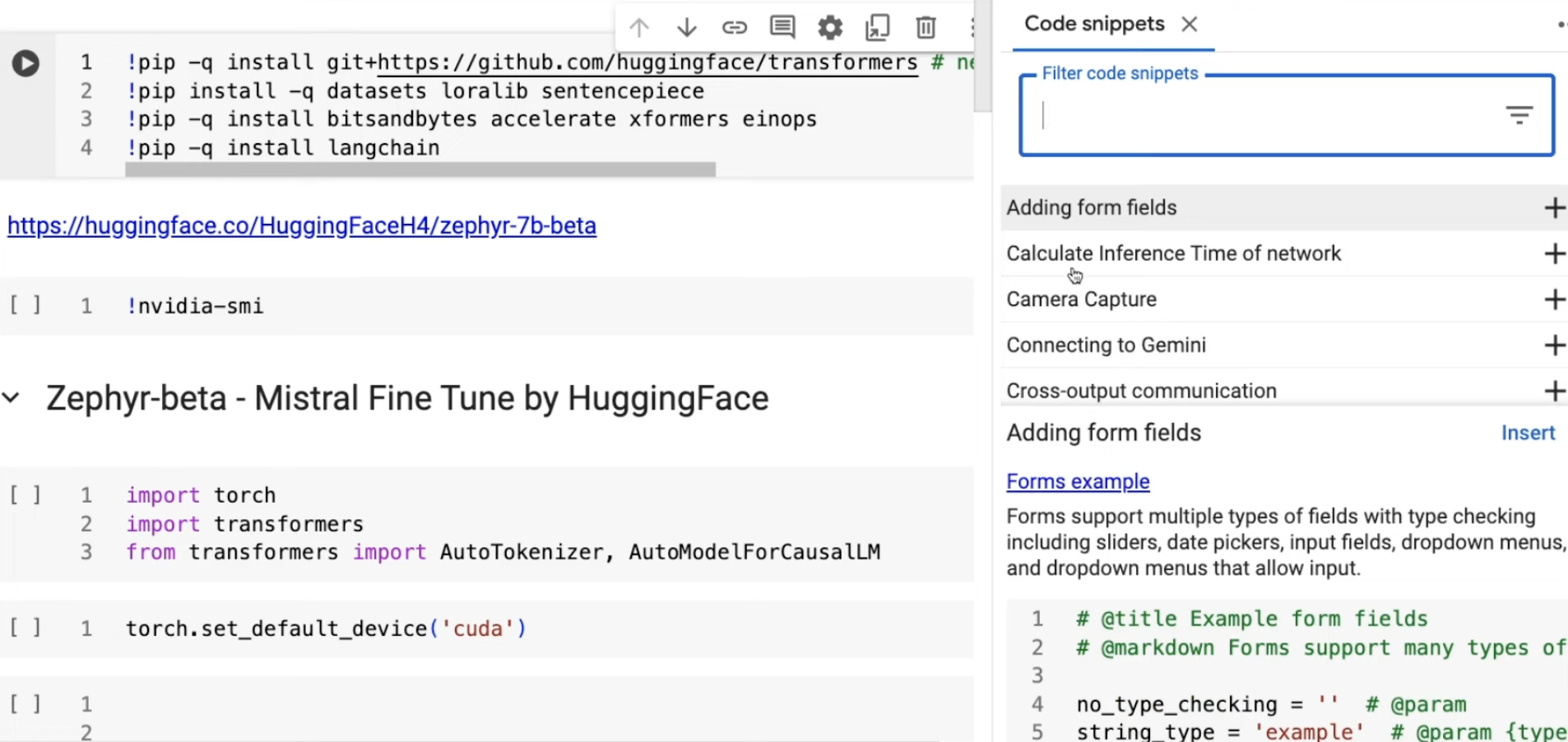Click the pip install langchain line
The height and width of the screenshot is (742, 1568).
click(283, 148)
